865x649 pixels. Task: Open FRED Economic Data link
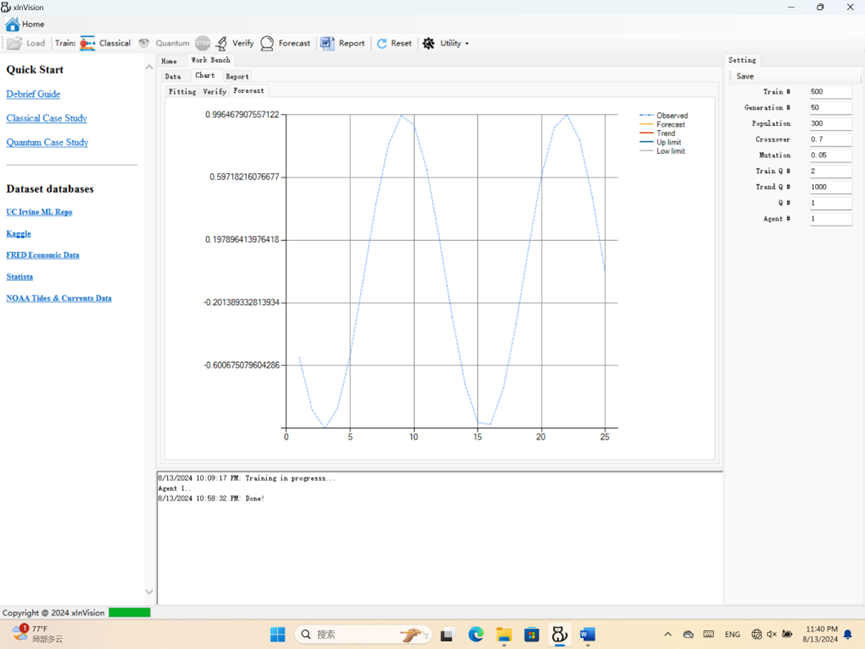pos(42,255)
